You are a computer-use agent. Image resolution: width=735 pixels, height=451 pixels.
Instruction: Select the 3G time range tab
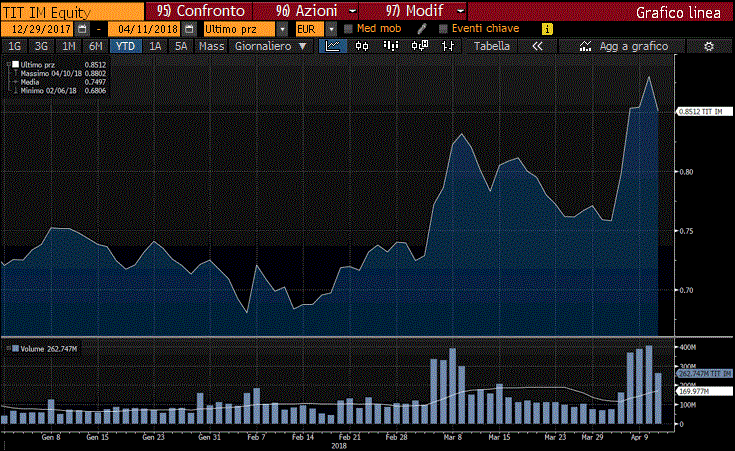coord(42,46)
